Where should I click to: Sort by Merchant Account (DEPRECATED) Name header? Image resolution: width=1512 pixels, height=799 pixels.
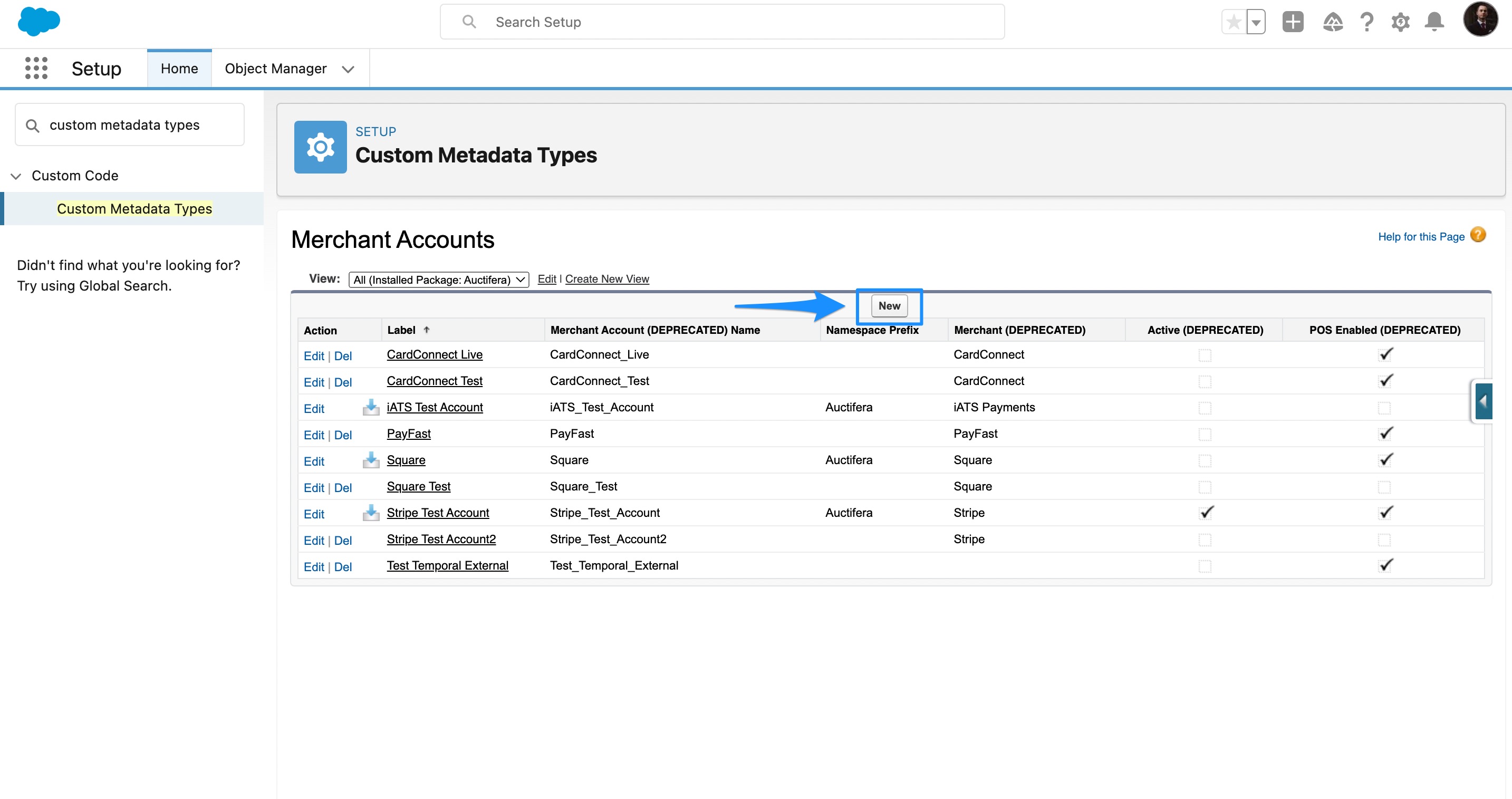click(x=655, y=330)
